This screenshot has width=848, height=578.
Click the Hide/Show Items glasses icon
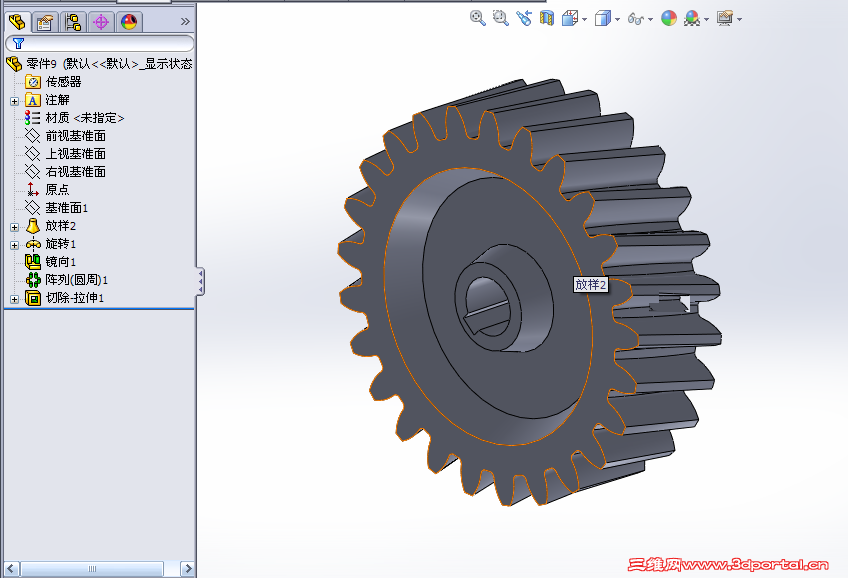[635, 19]
